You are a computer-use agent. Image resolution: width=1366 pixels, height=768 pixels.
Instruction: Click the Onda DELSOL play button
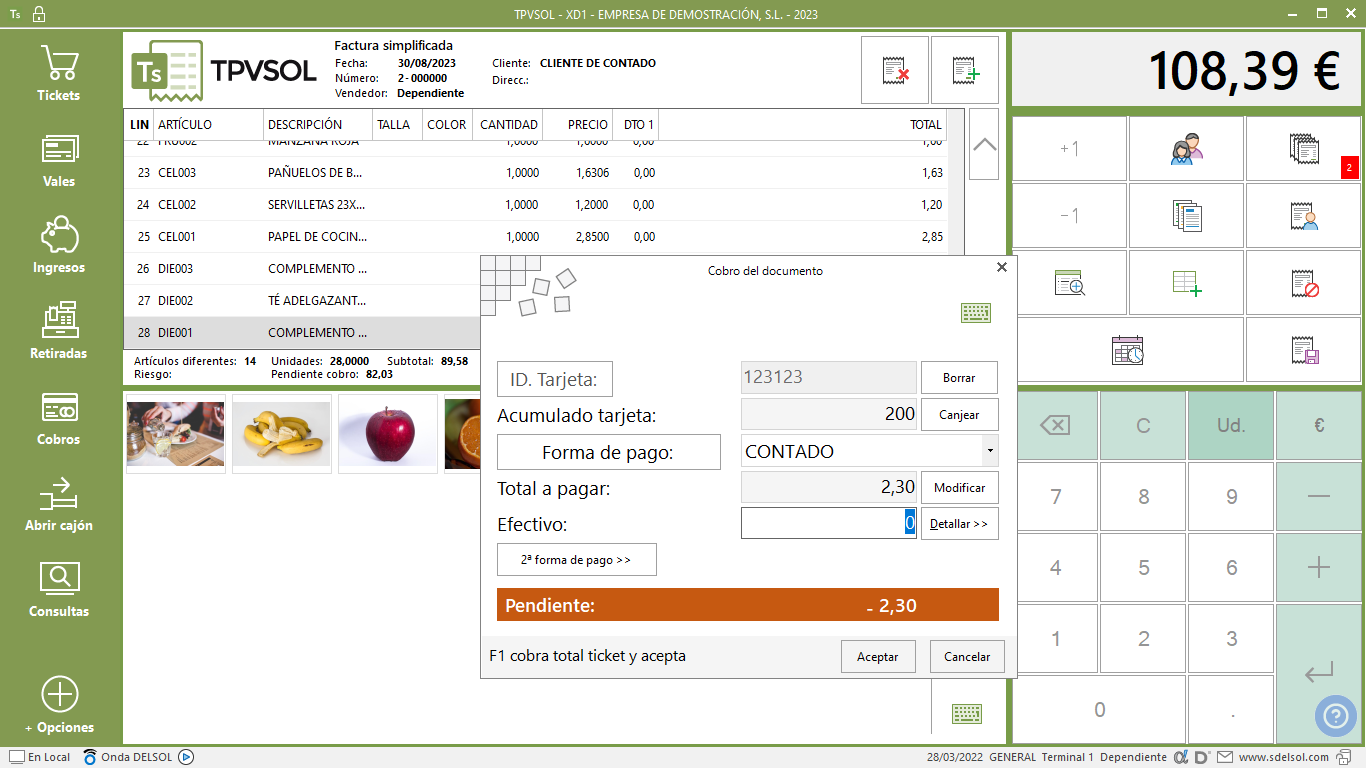point(186,757)
